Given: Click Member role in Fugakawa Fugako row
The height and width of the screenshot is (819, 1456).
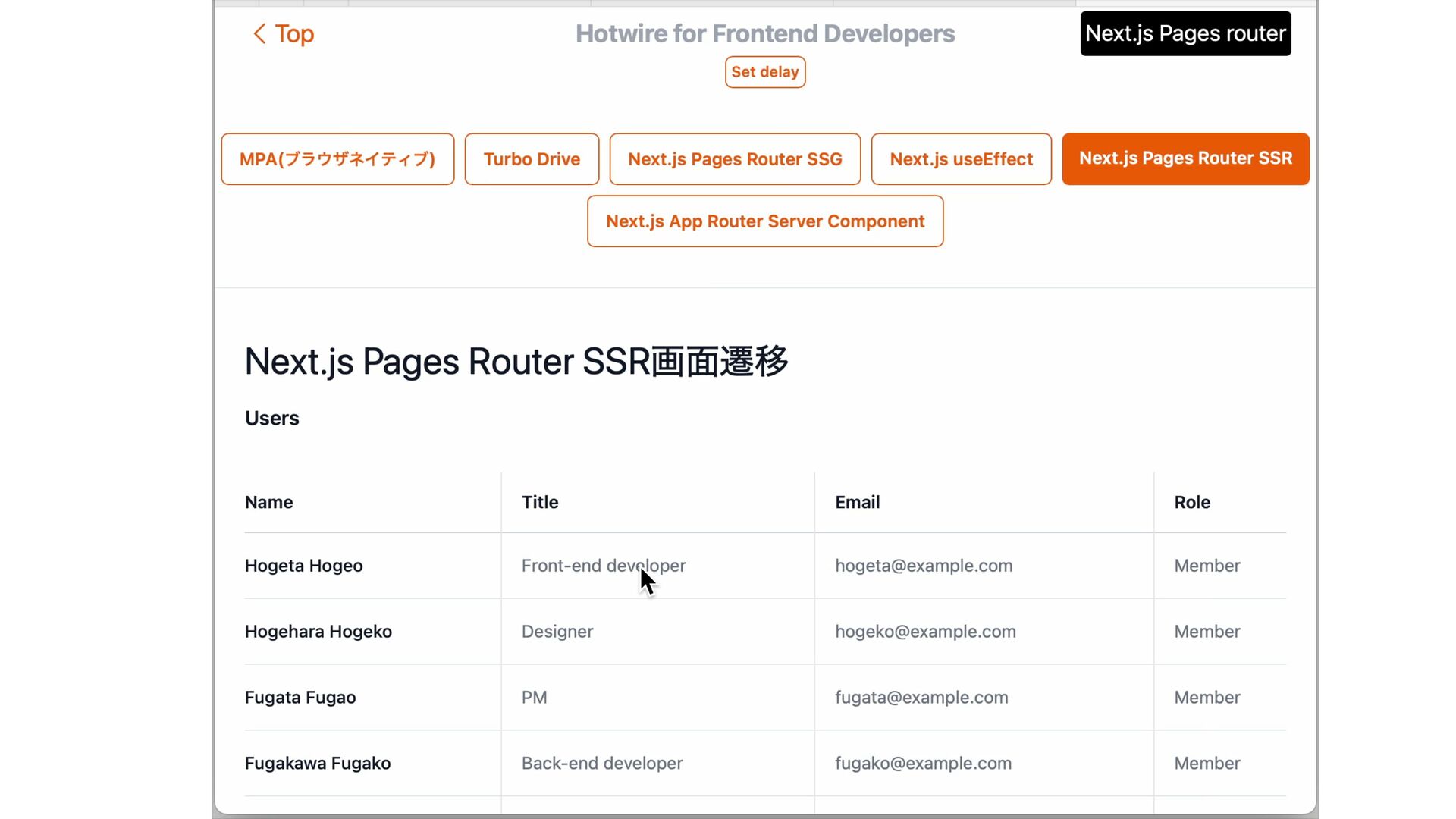Looking at the screenshot, I should [x=1207, y=764].
